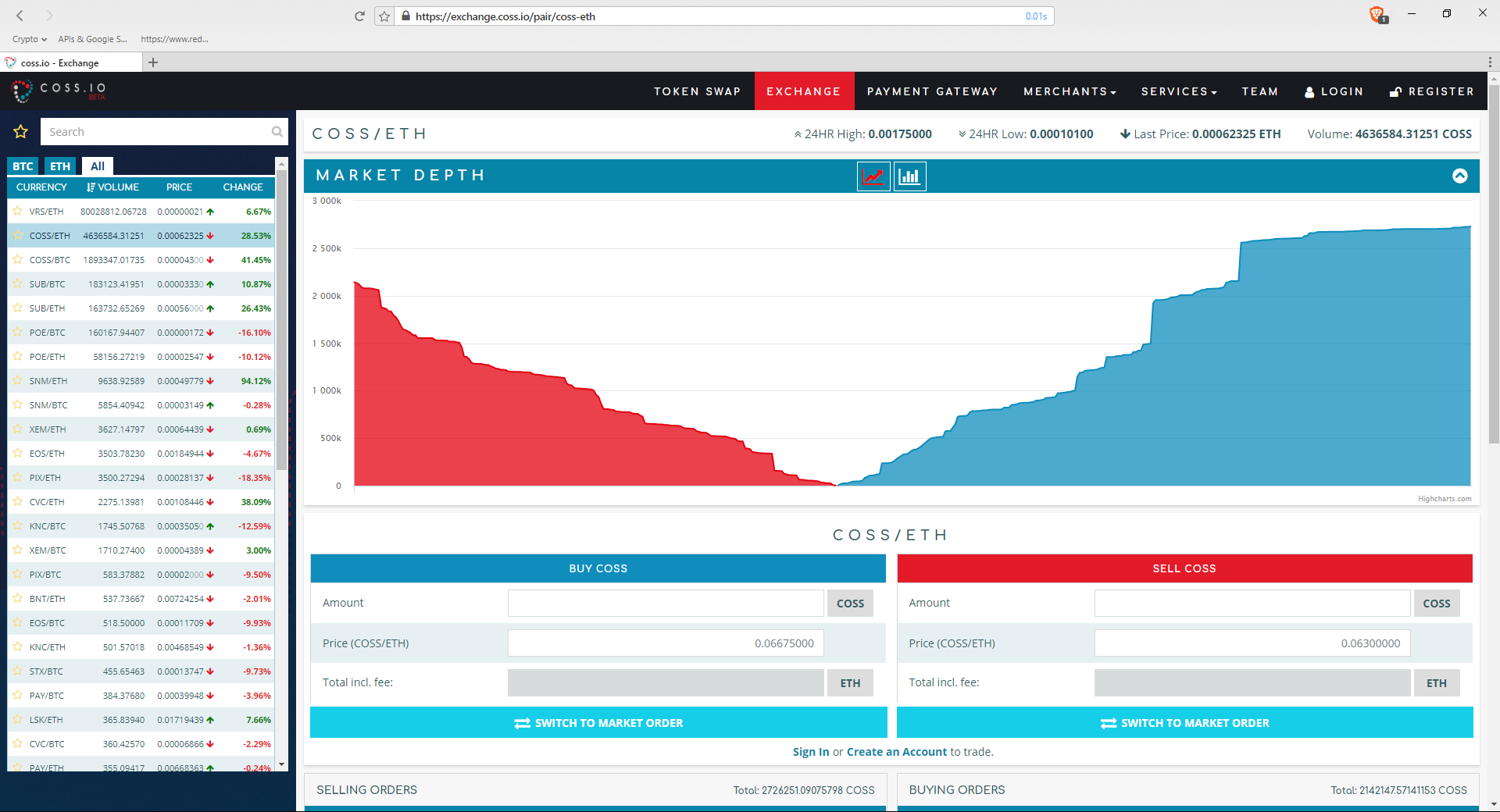Click the market list scrollbar thumb
The image size is (1500, 812).
point(281,320)
